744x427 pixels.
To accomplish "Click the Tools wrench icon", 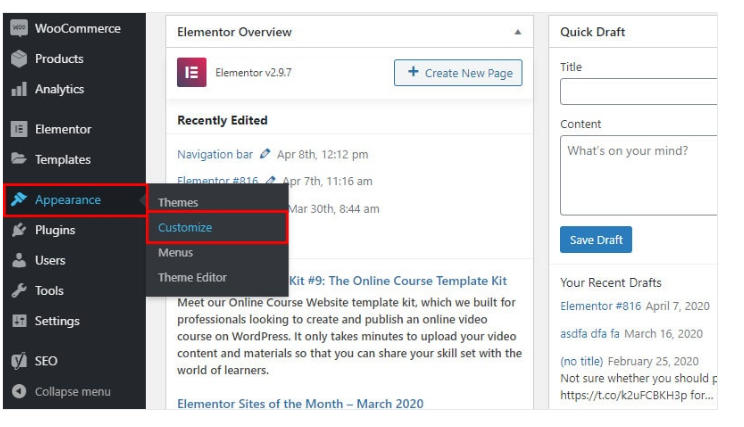I will [19, 290].
